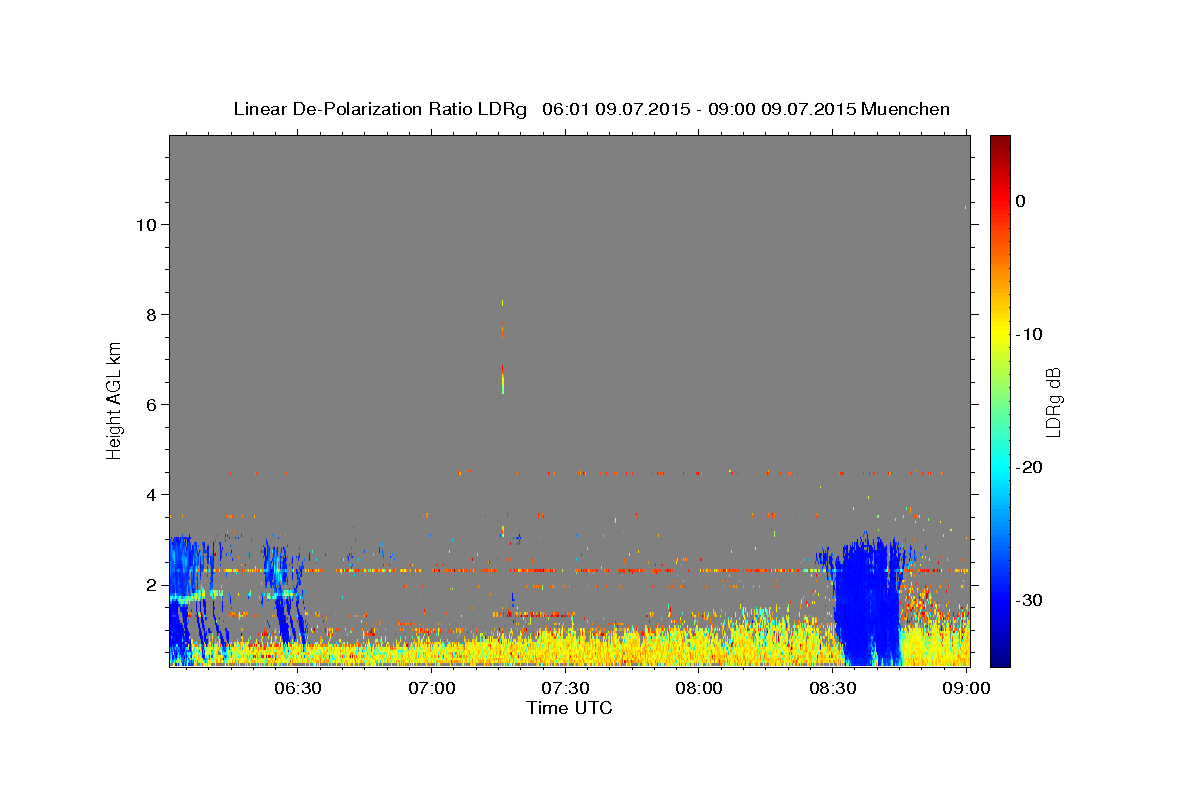Click the colorbar label '-20'
The width and height of the screenshot is (1200, 800).
[1030, 467]
